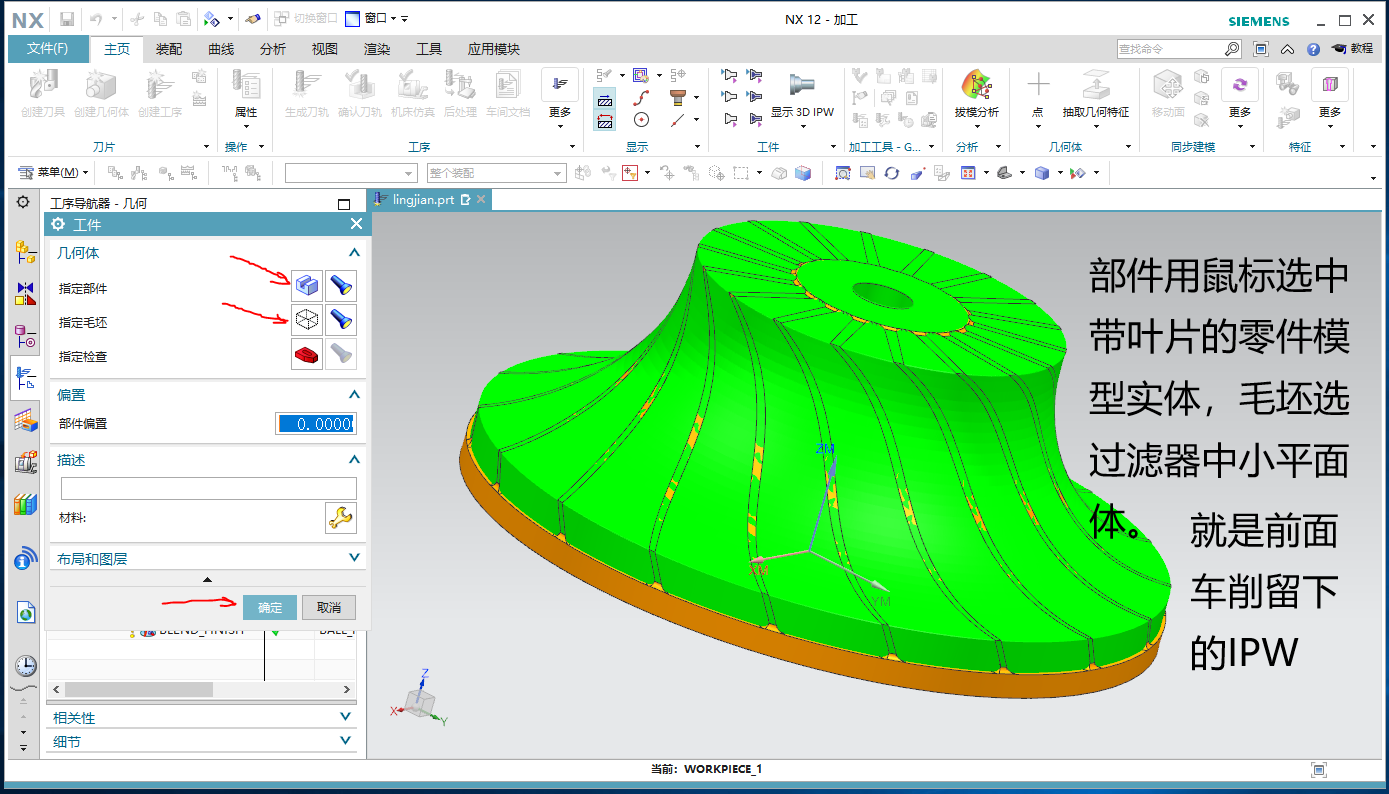1389x794 pixels.
Task: Click flashlight display icon next to 指定部件
Action: coord(341,287)
